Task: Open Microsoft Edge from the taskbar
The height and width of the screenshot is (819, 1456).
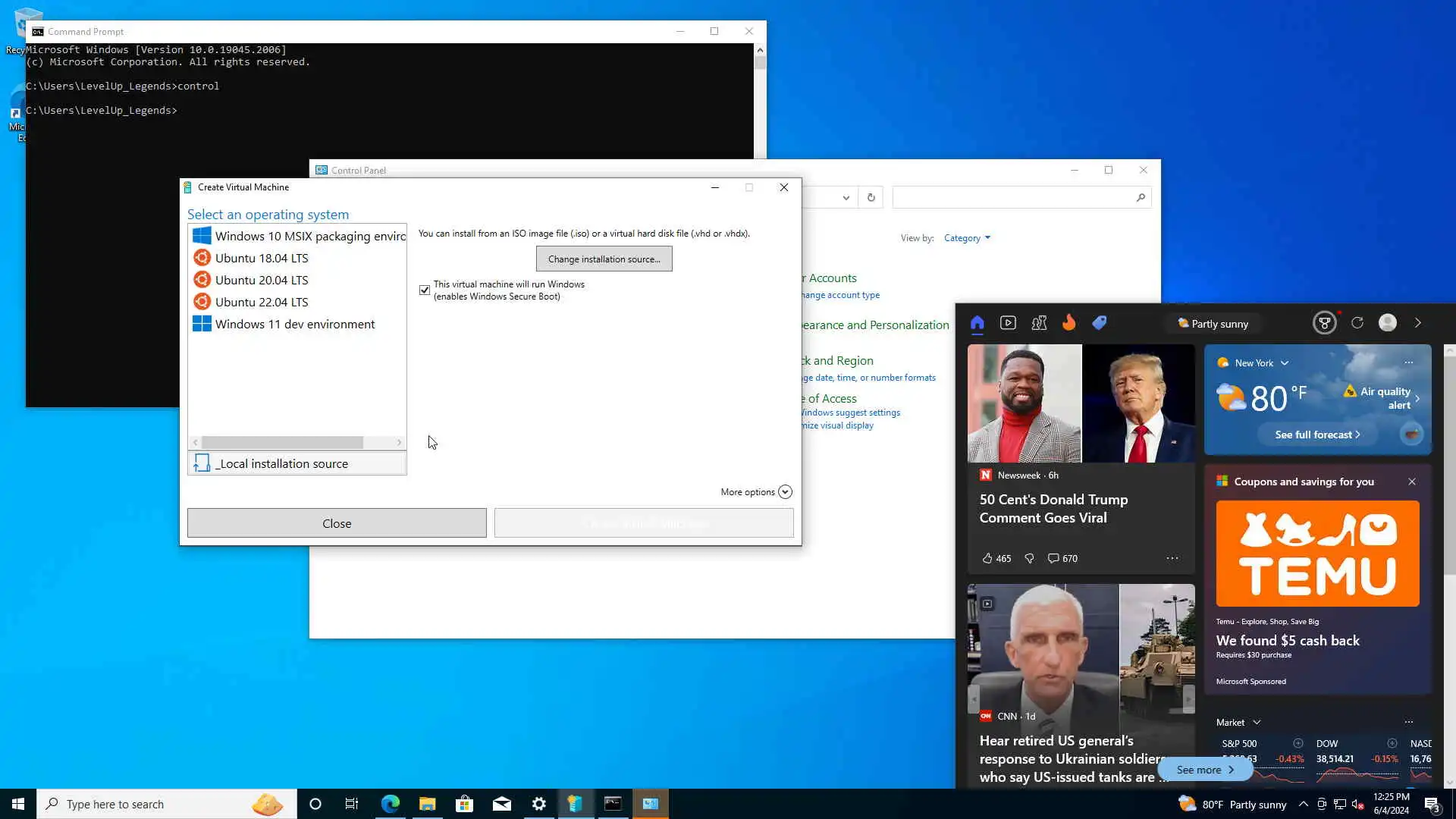Action: tap(390, 804)
